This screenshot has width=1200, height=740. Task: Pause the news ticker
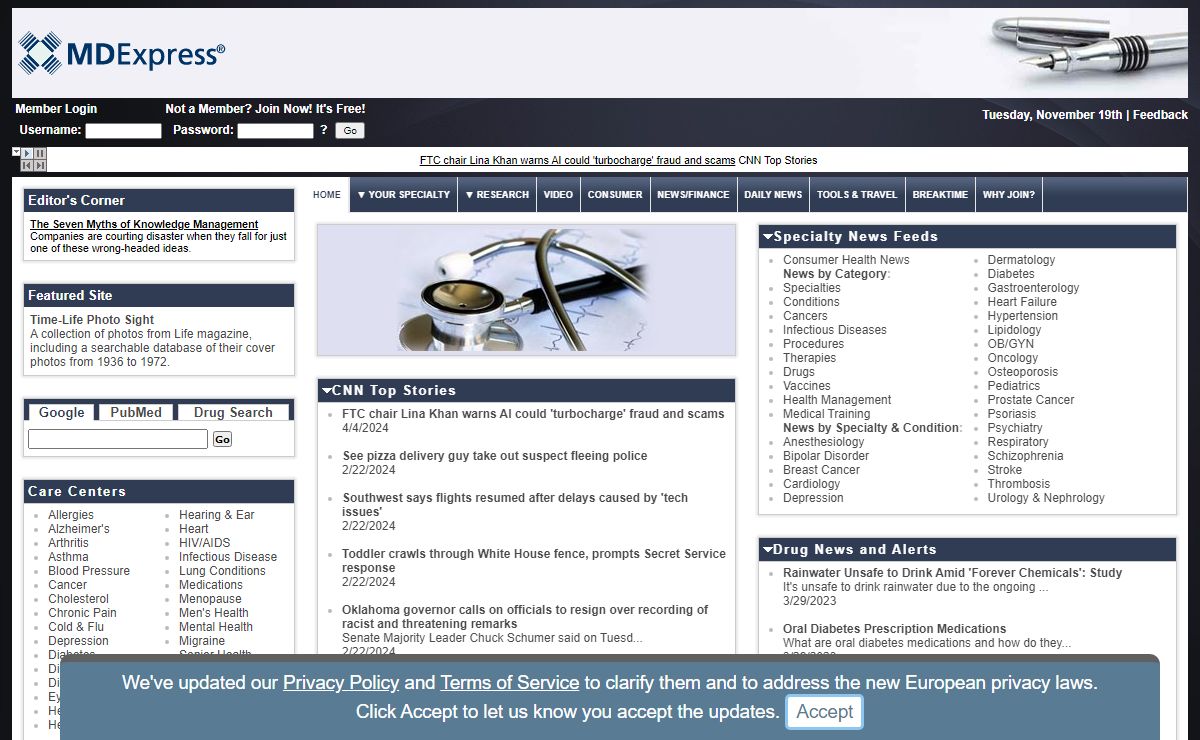pyautogui.click(x=40, y=153)
